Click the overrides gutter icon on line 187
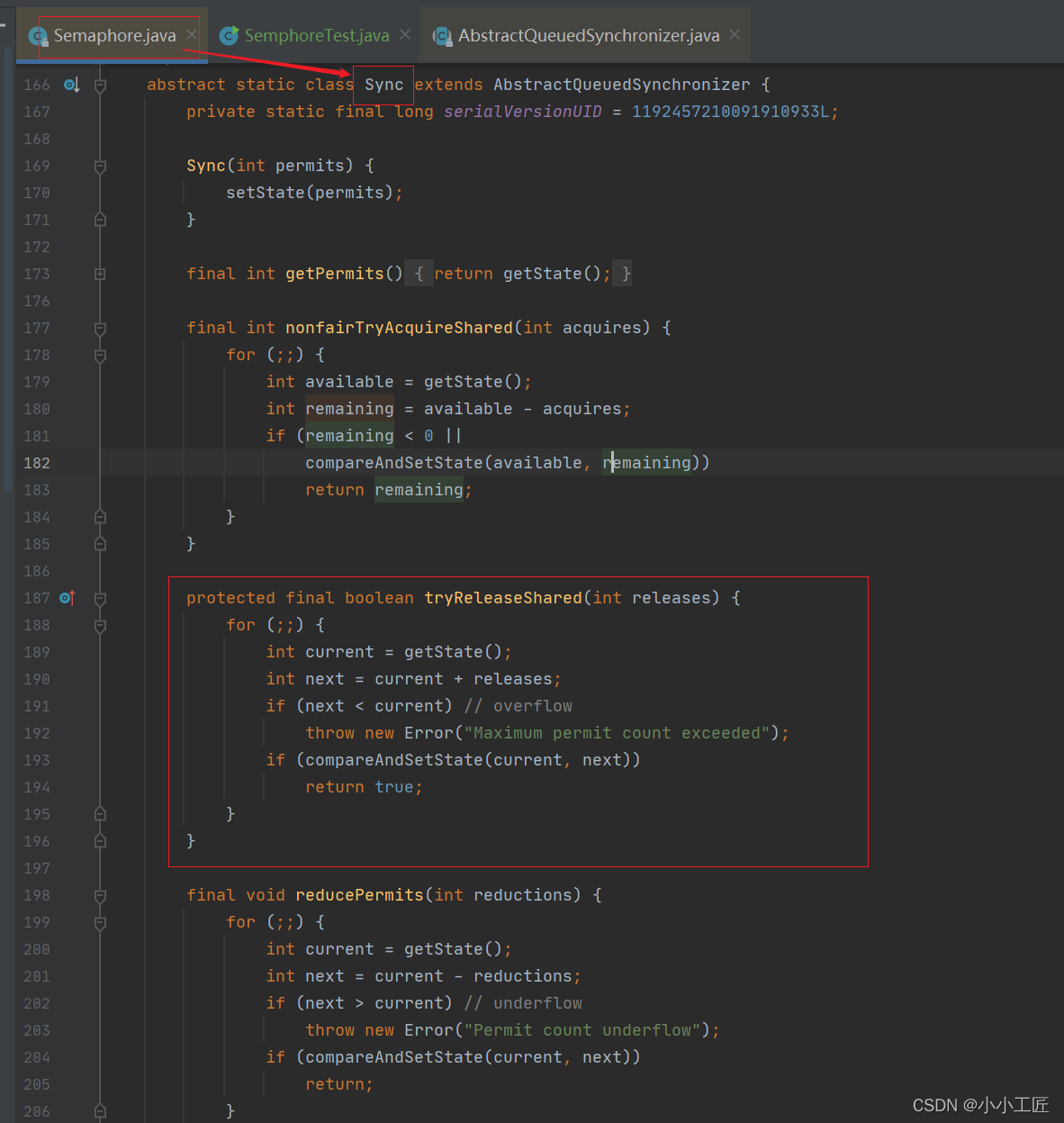 (x=67, y=598)
